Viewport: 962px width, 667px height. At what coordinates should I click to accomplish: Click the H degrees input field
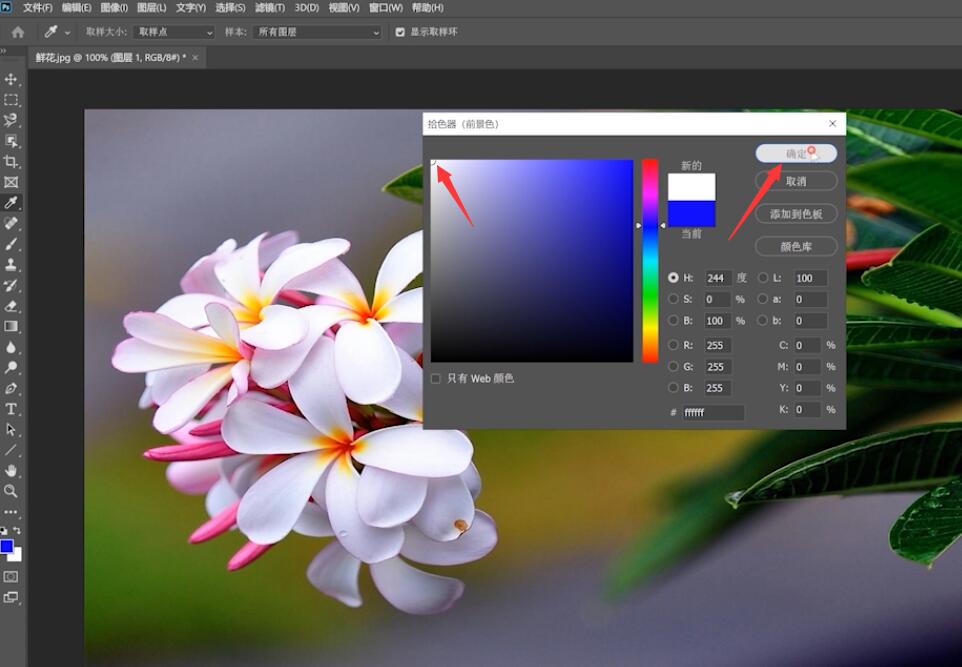click(717, 278)
